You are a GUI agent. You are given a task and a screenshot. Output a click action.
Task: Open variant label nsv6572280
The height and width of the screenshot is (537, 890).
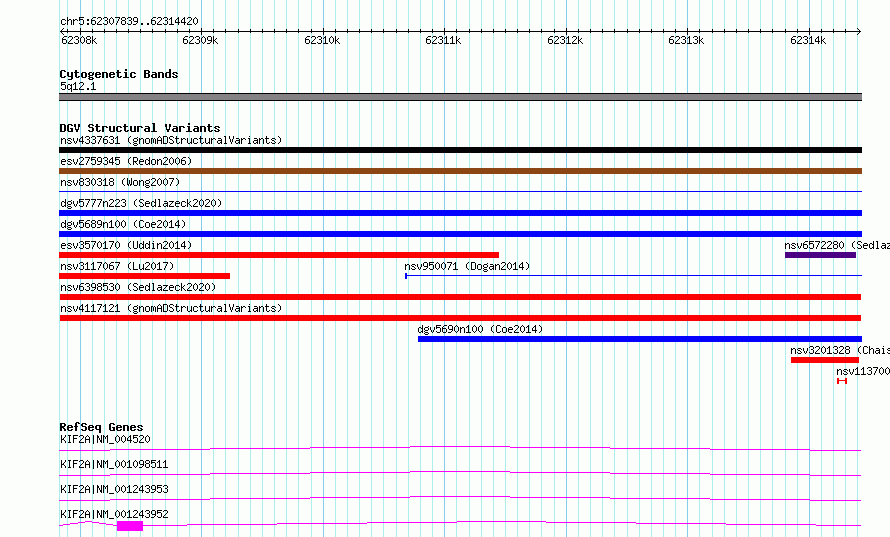814,245
